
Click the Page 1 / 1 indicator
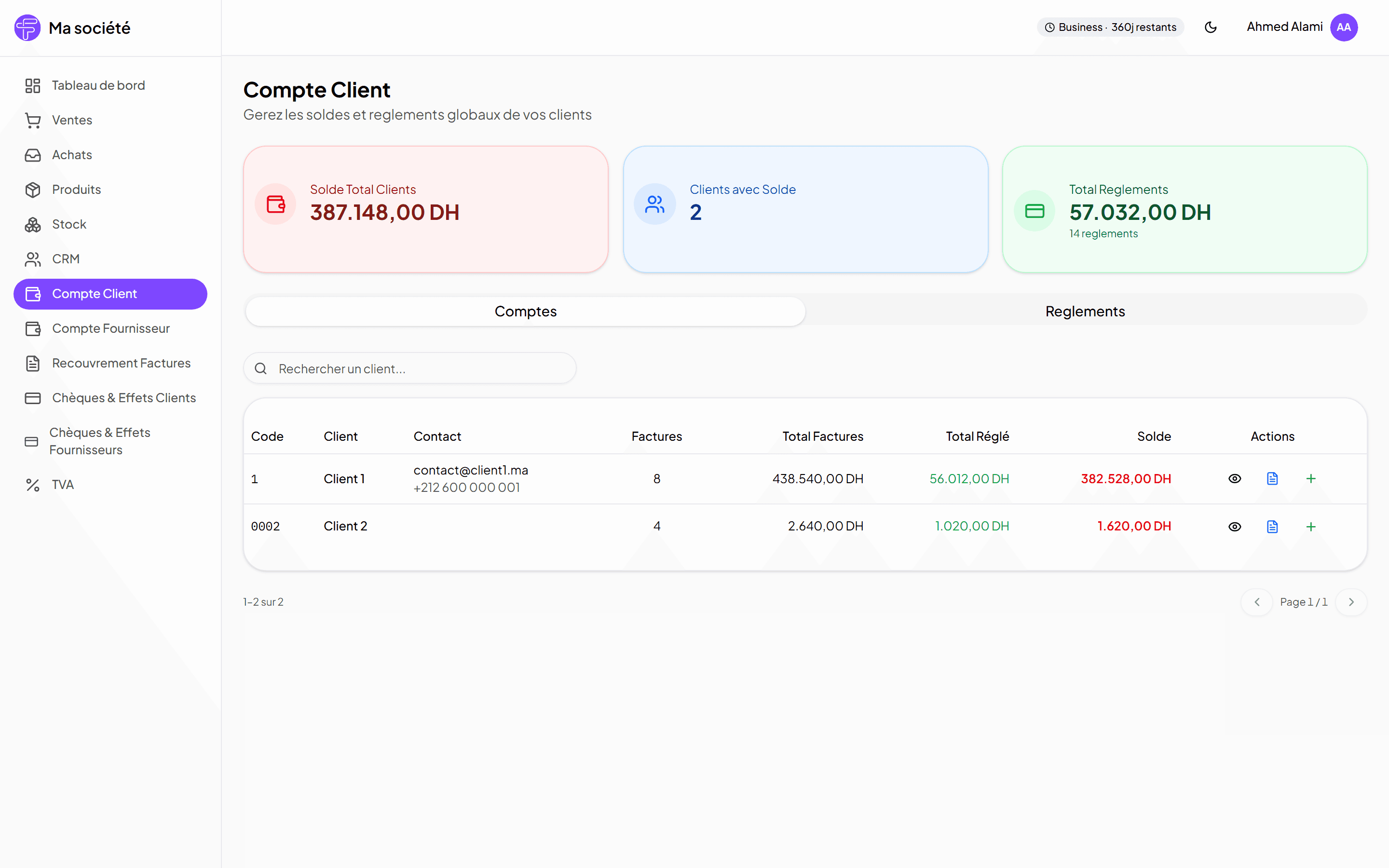coord(1304,602)
